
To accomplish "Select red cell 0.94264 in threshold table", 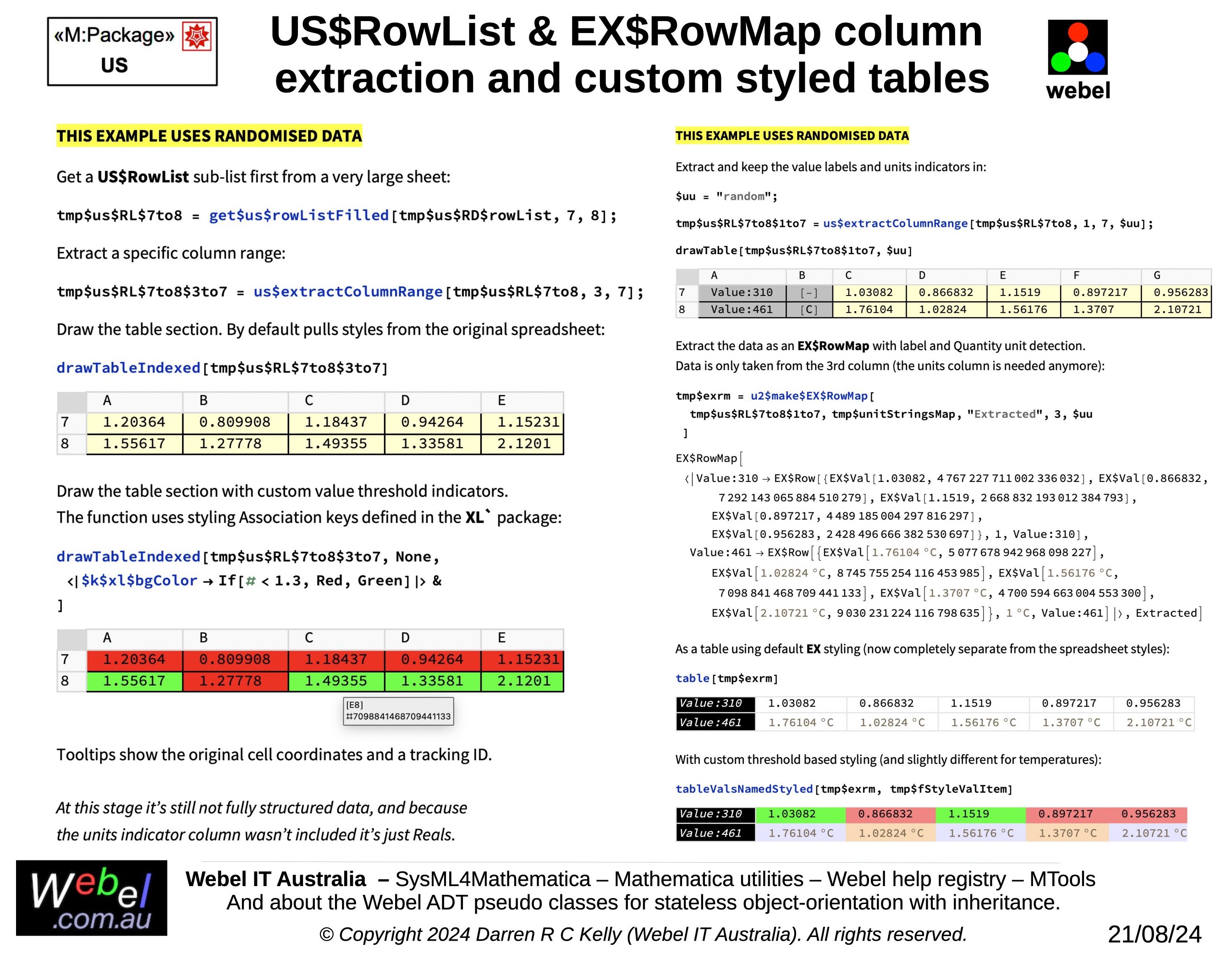I will (x=433, y=660).
